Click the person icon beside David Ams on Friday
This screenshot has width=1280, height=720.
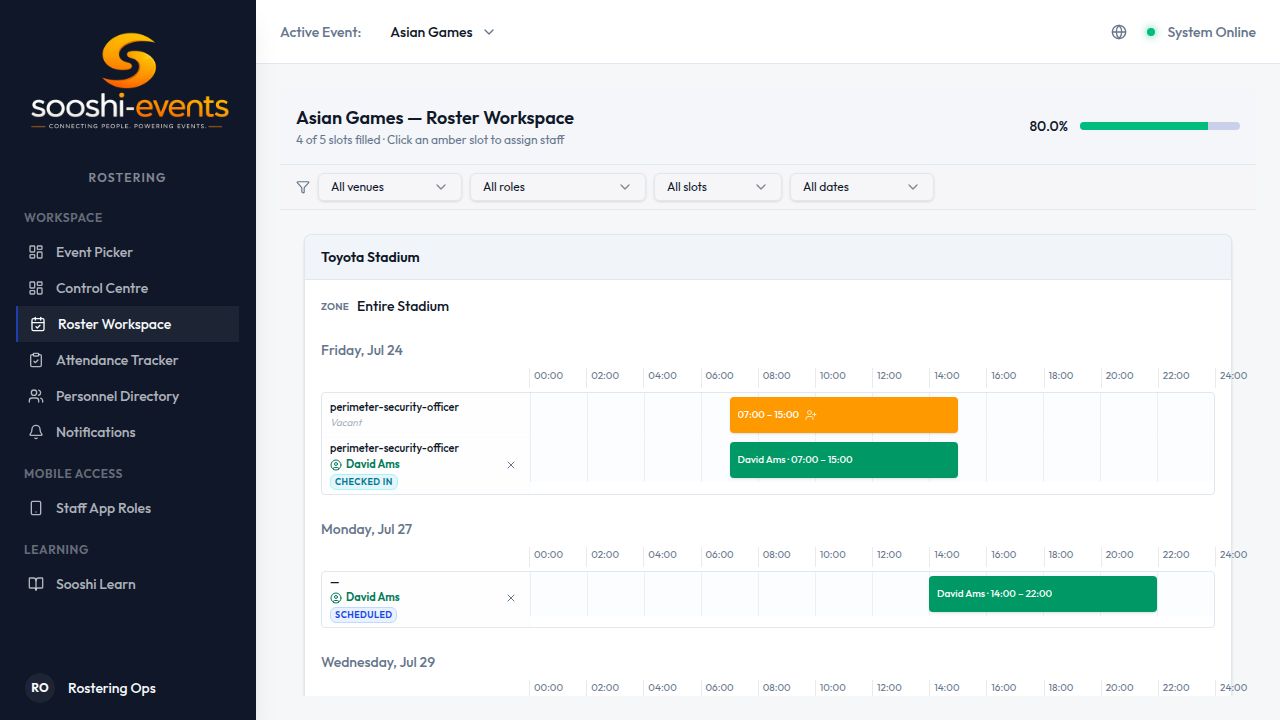[336, 465]
